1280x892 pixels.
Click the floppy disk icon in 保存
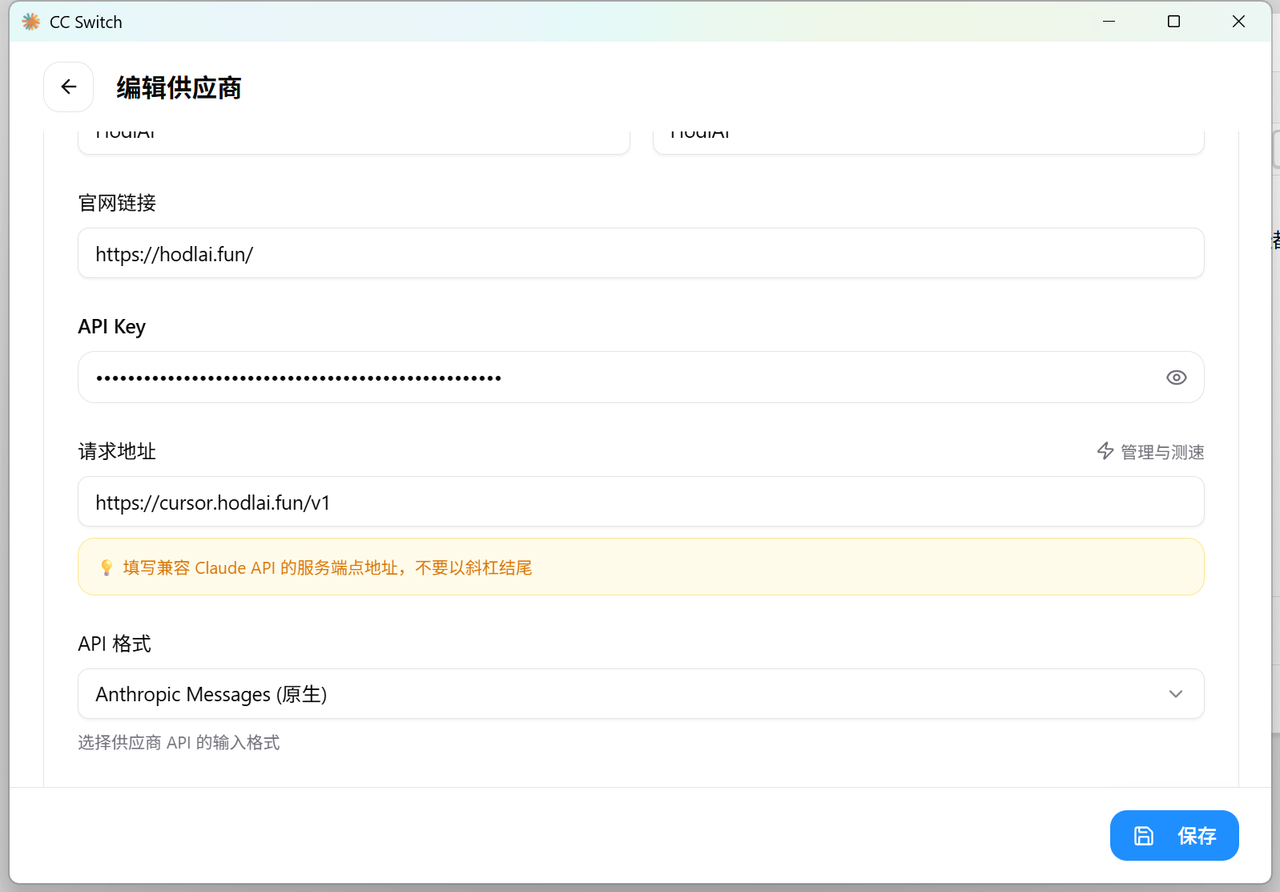click(x=1143, y=836)
